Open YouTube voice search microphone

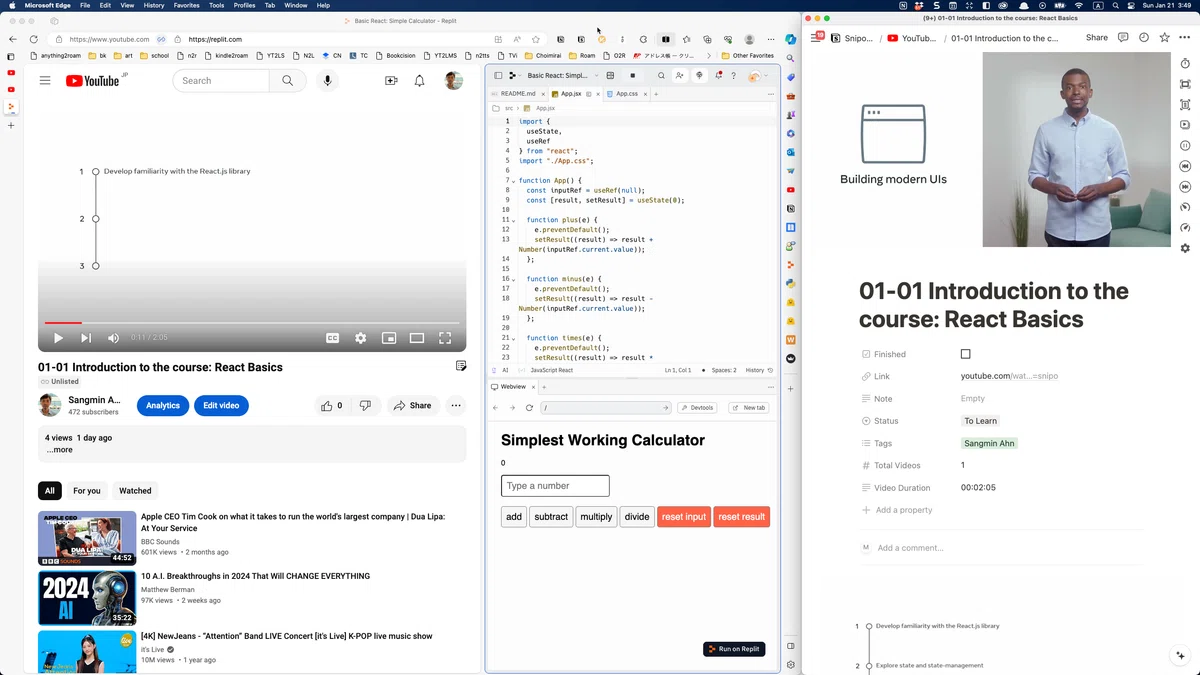click(327, 81)
